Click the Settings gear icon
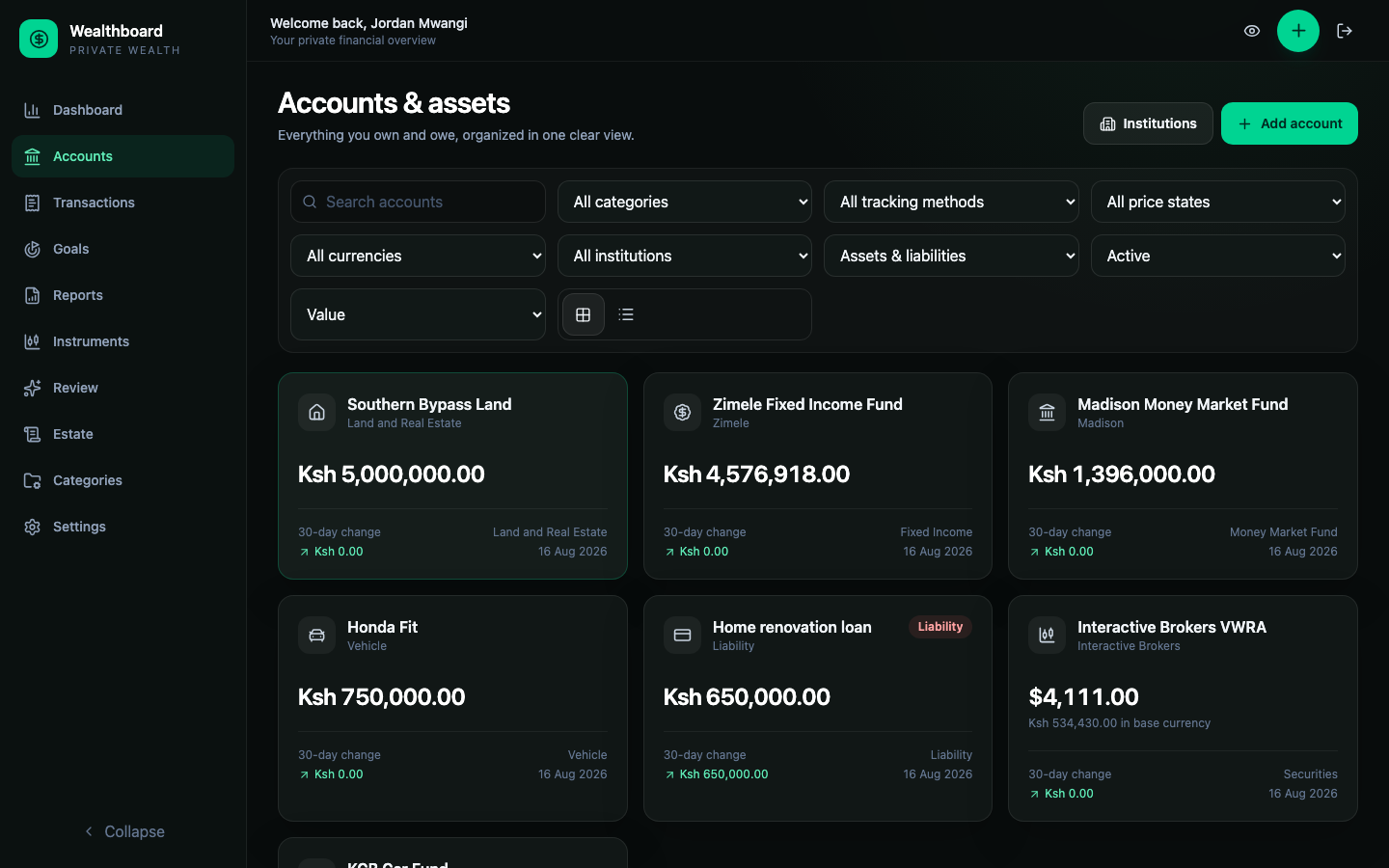This screenshot has width=1389, height=868. point(32,527)
